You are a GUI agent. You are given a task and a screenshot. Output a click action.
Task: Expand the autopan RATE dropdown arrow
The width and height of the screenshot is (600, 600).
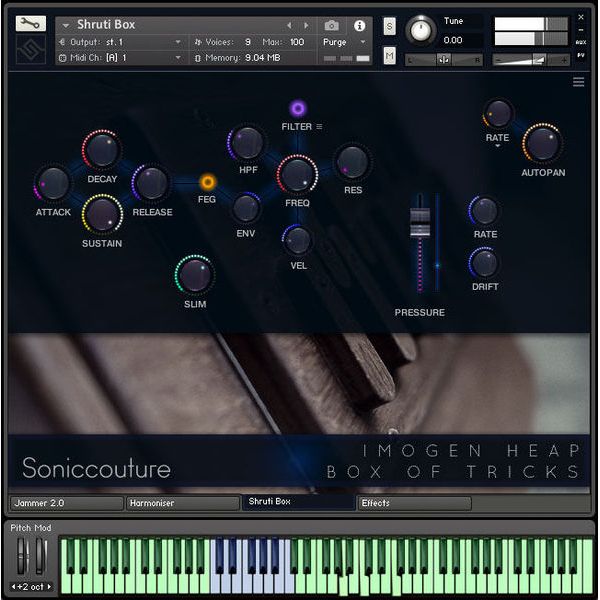click(497, 146)
